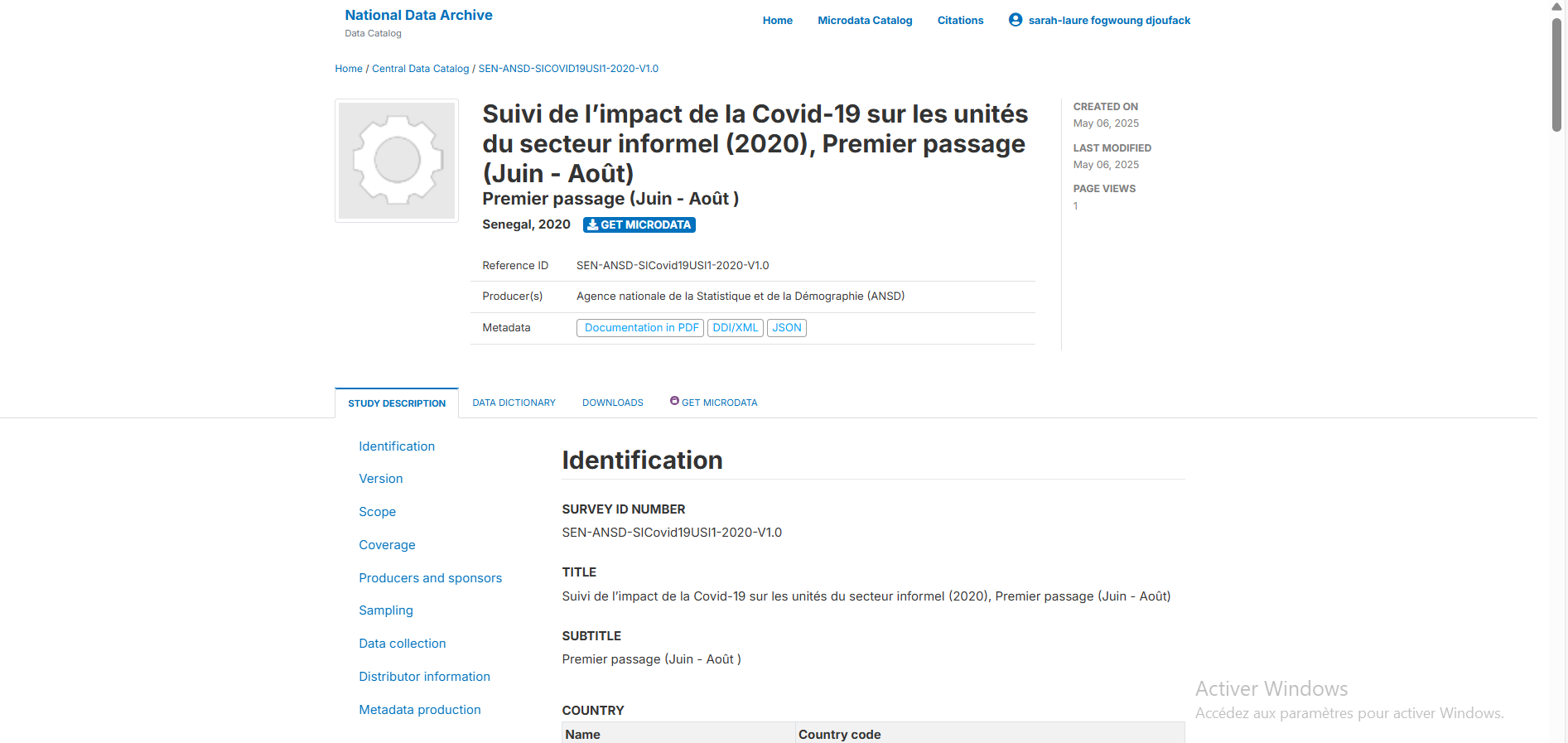Click the user profile avatar icon
The image size is (1568, 743).
point(1015,20)
